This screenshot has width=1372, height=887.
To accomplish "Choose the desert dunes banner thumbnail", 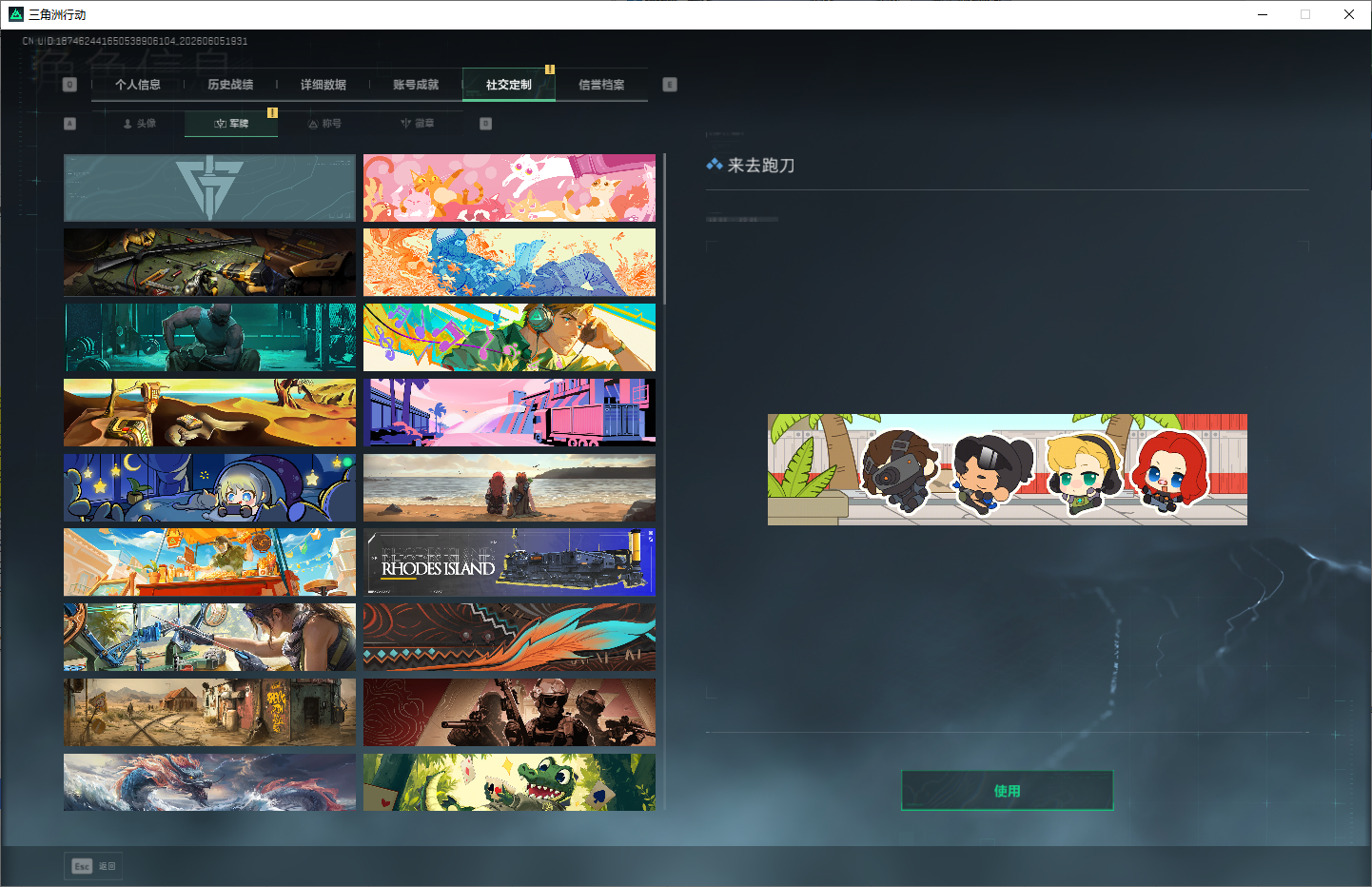I will tap(209, 413).
